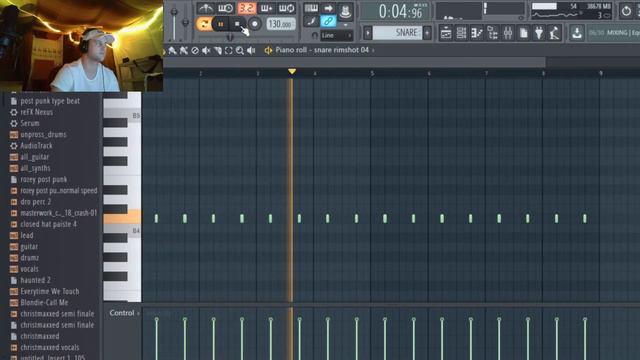This screenshot has width=640, height=360.
Task: Select the Delete tool in piano roll toolbar
Action: point(195,50)
